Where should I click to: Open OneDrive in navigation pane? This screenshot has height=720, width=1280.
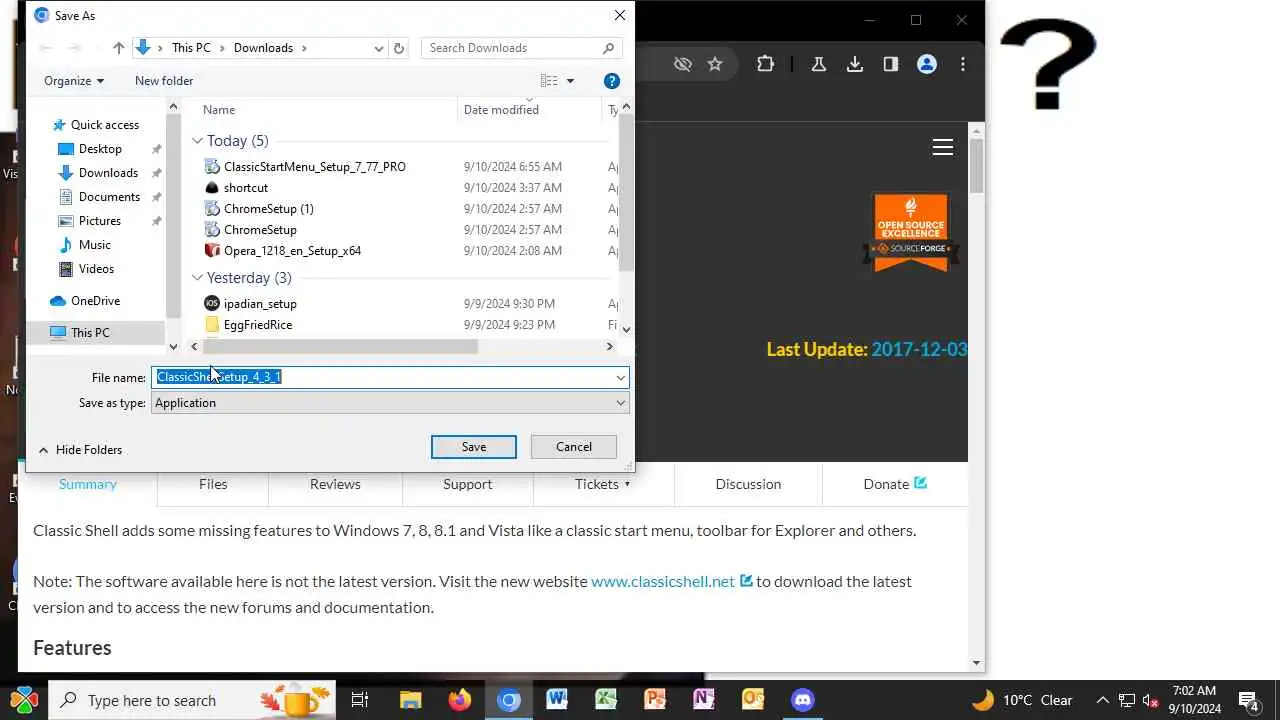coord(95,301)
